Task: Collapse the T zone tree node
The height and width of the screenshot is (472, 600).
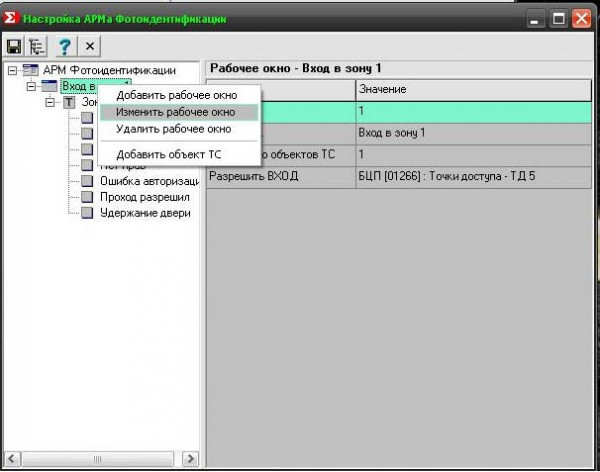Action: point(50,103)
